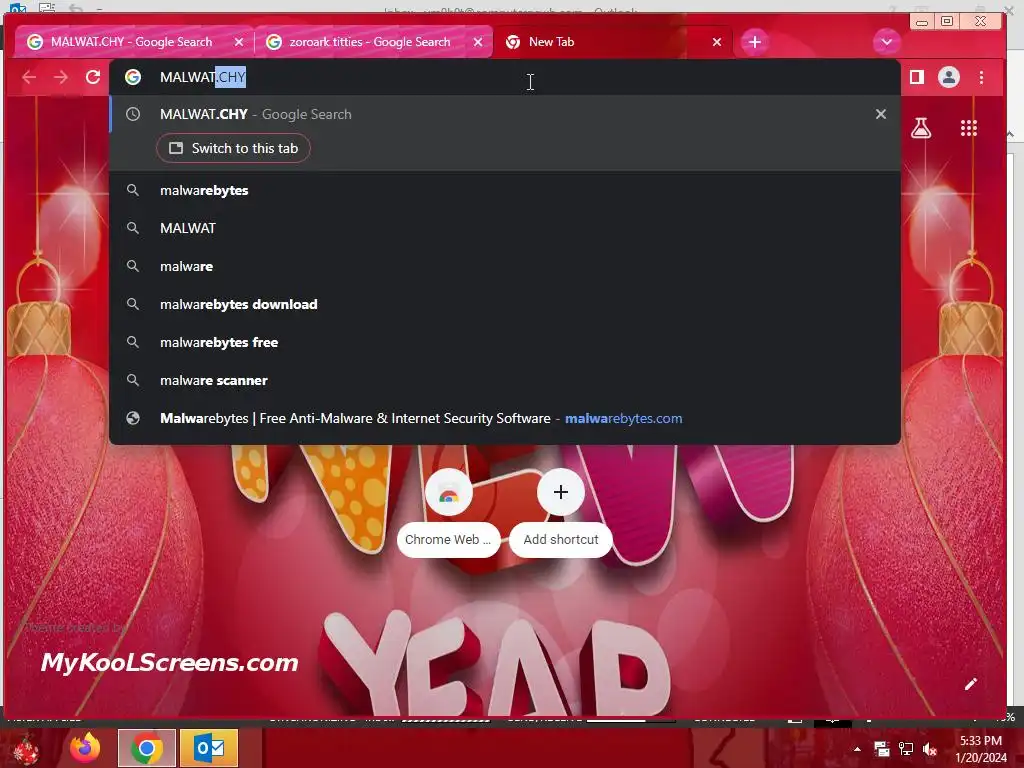Click the Add shortcut plus icon
Screen dimensions: 1024x768
(561, 492)
